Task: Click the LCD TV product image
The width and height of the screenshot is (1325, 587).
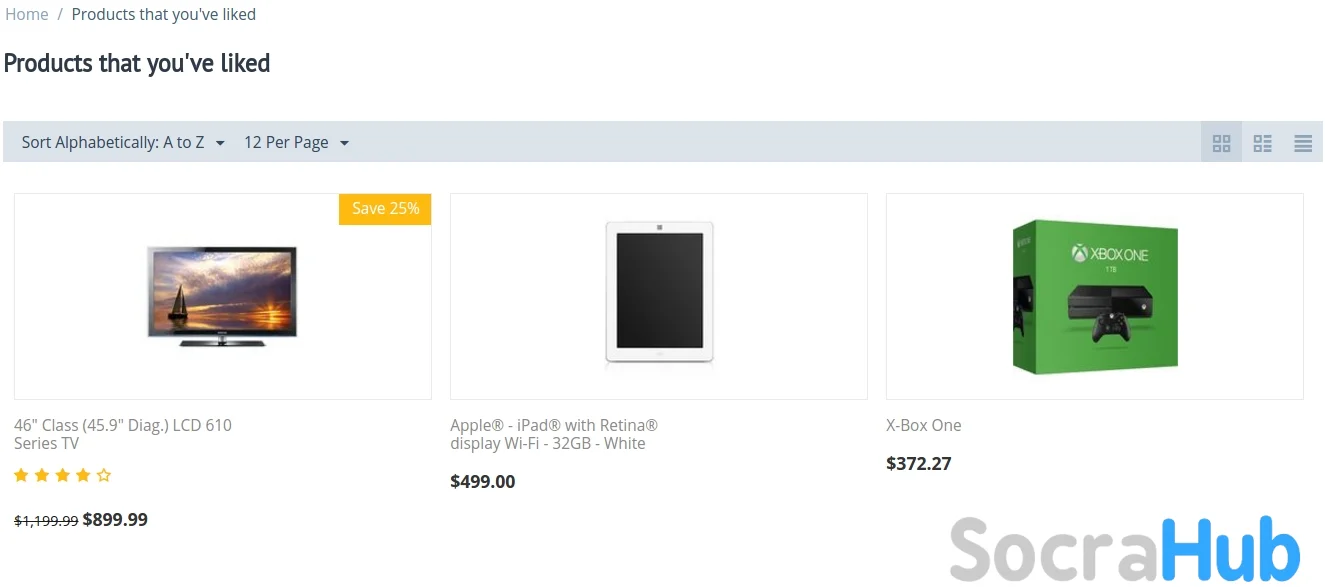Action: coord(222,296)
